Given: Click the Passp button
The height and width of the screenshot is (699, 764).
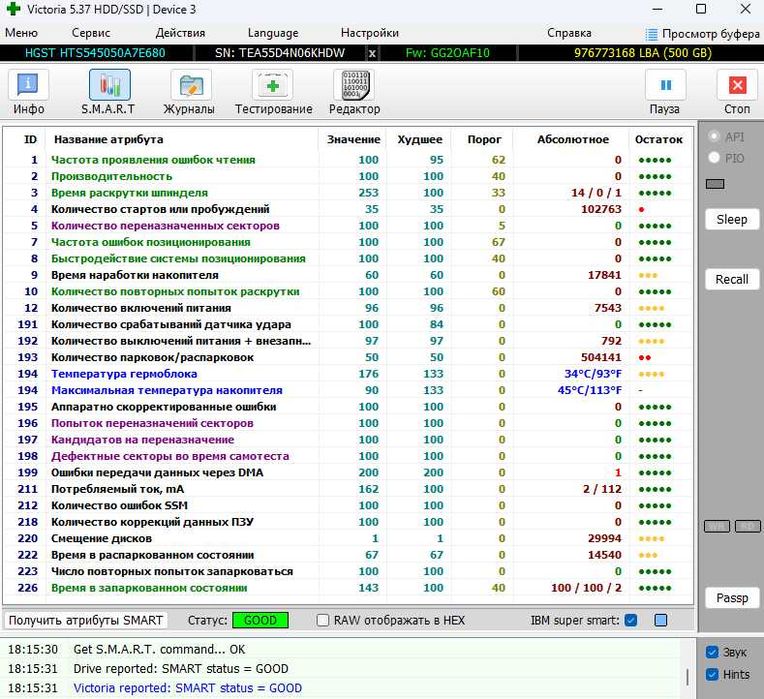Looking at the screenshot, I should point(732,598).
